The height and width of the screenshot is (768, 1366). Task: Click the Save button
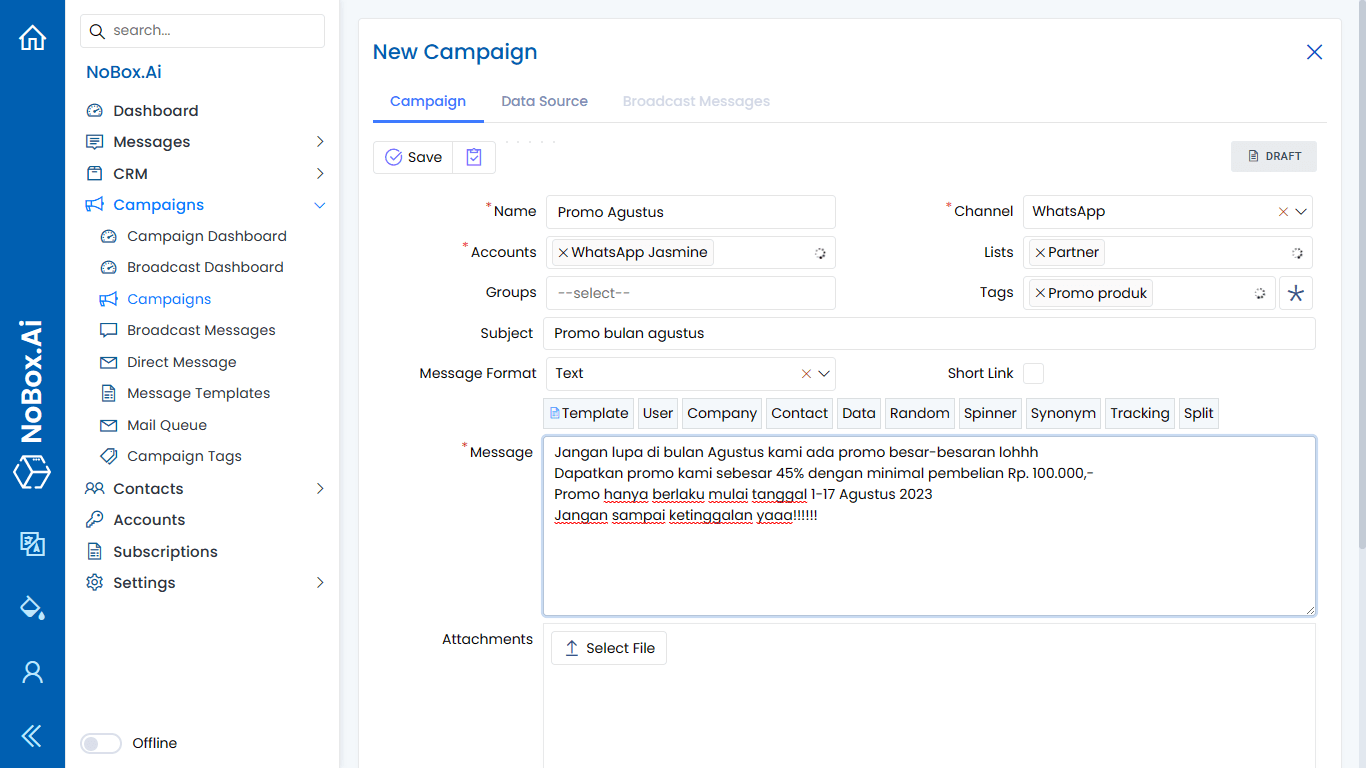pyautogui.click(x=413, y=157)
